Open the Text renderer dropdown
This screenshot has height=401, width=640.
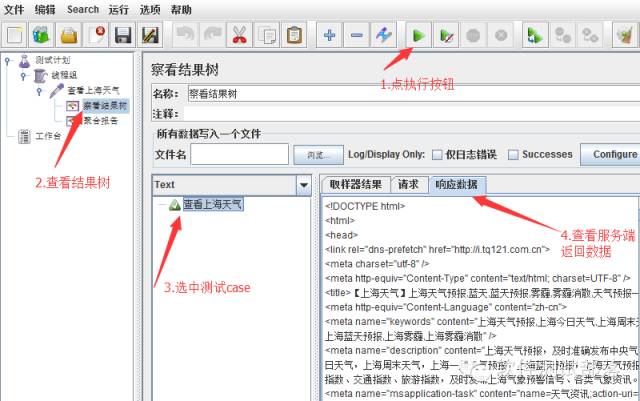point(304,185)
